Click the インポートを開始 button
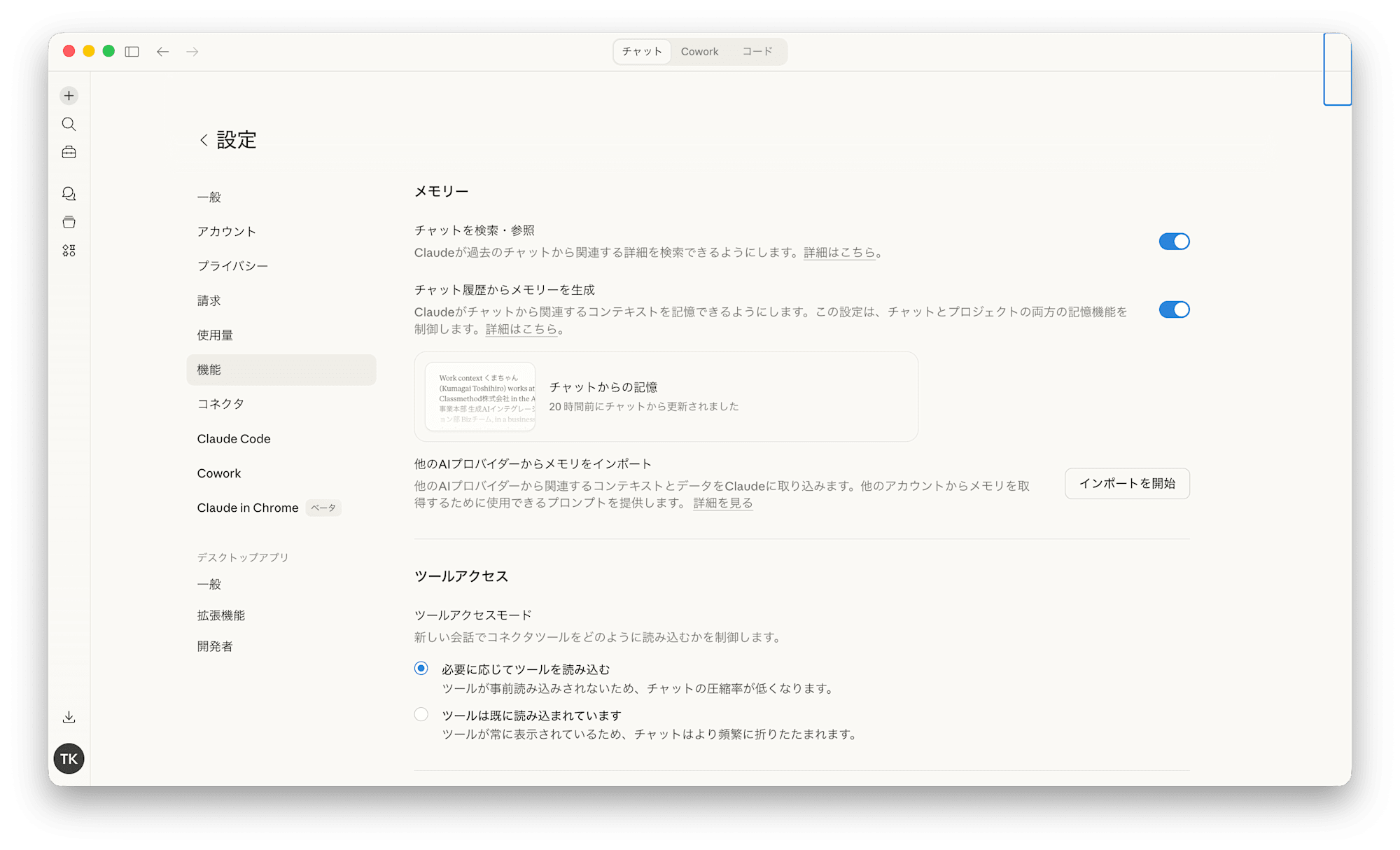 pyautogui.click(x=1126, y=483)
